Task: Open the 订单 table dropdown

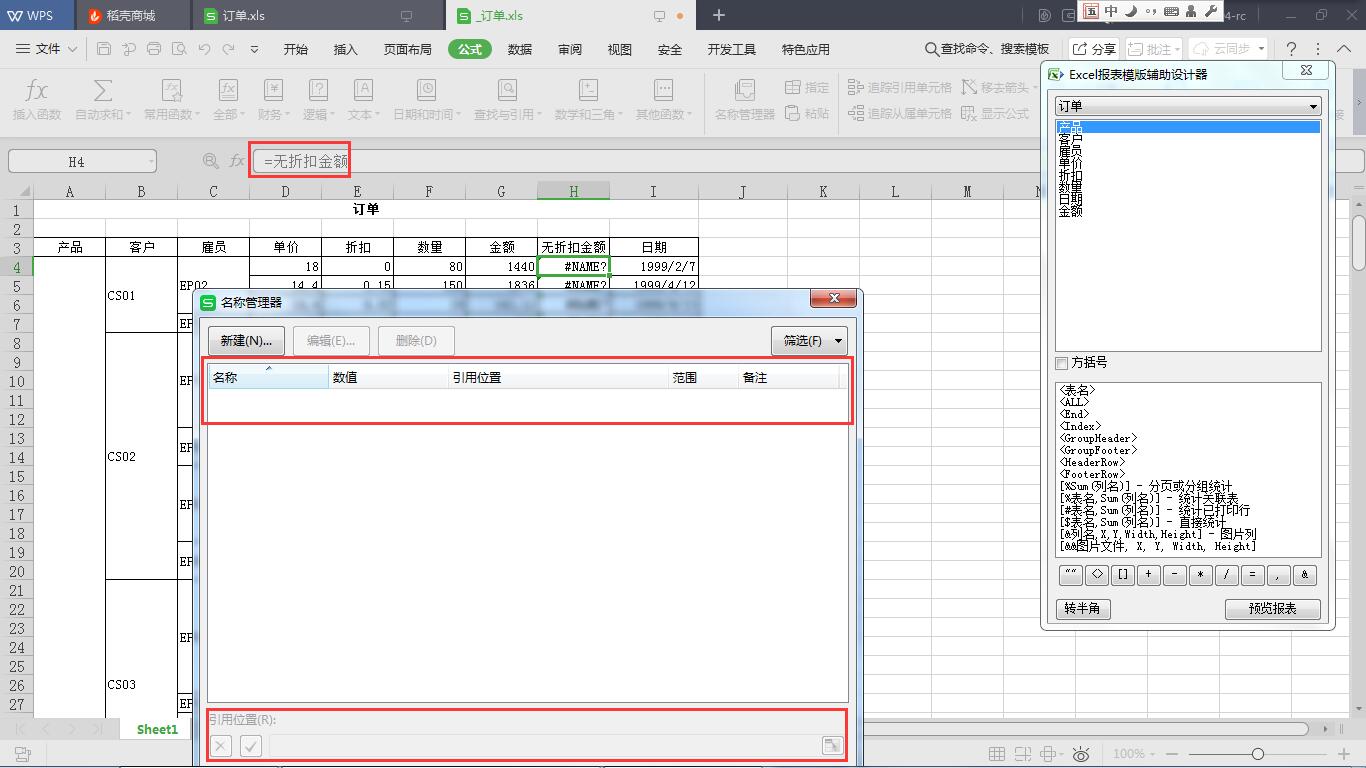Action: tap(1188, 106)
